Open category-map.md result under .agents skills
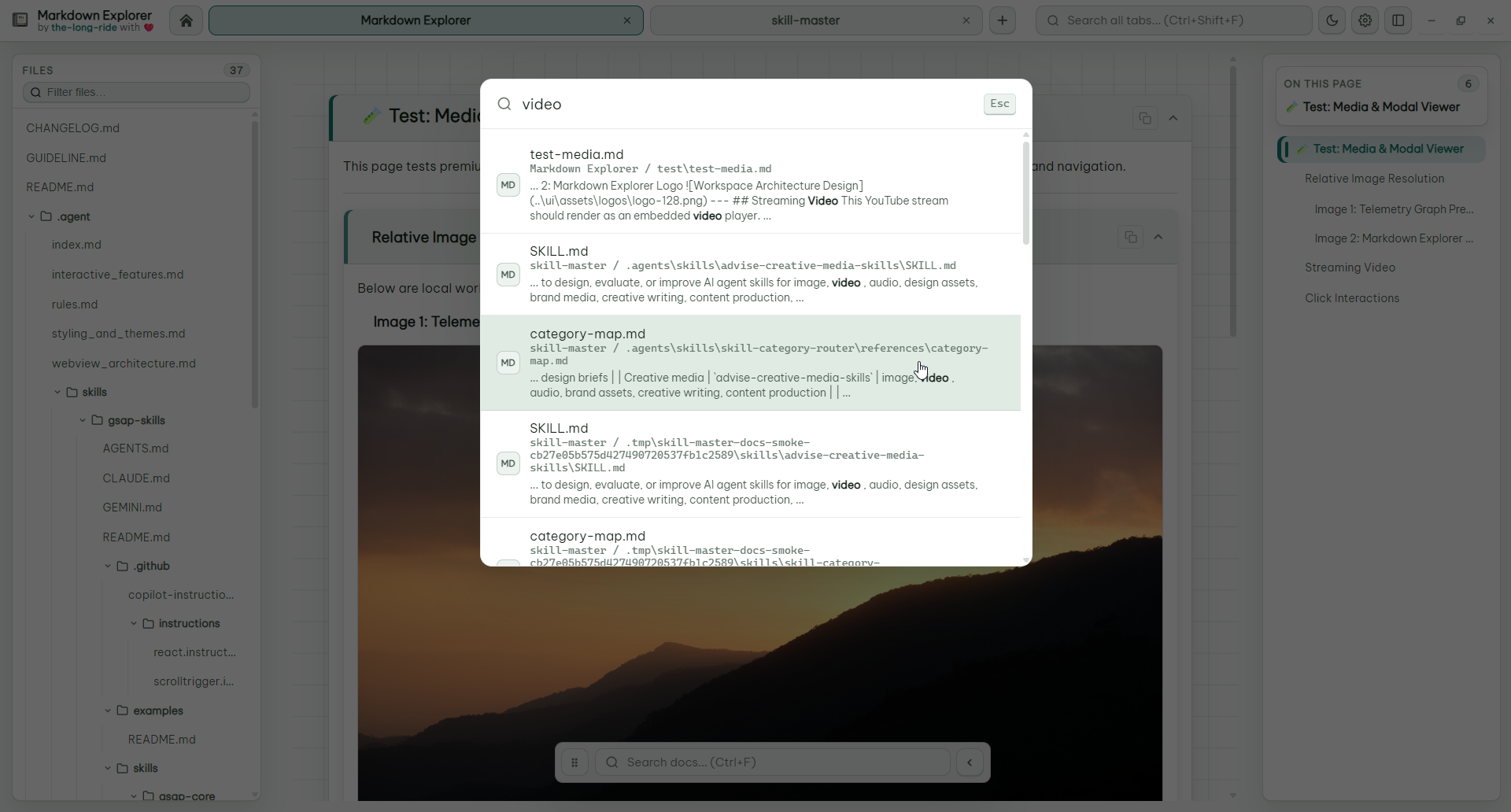Image resolution: width=1511 pixels, height=812 pixels. click(750, 363)
